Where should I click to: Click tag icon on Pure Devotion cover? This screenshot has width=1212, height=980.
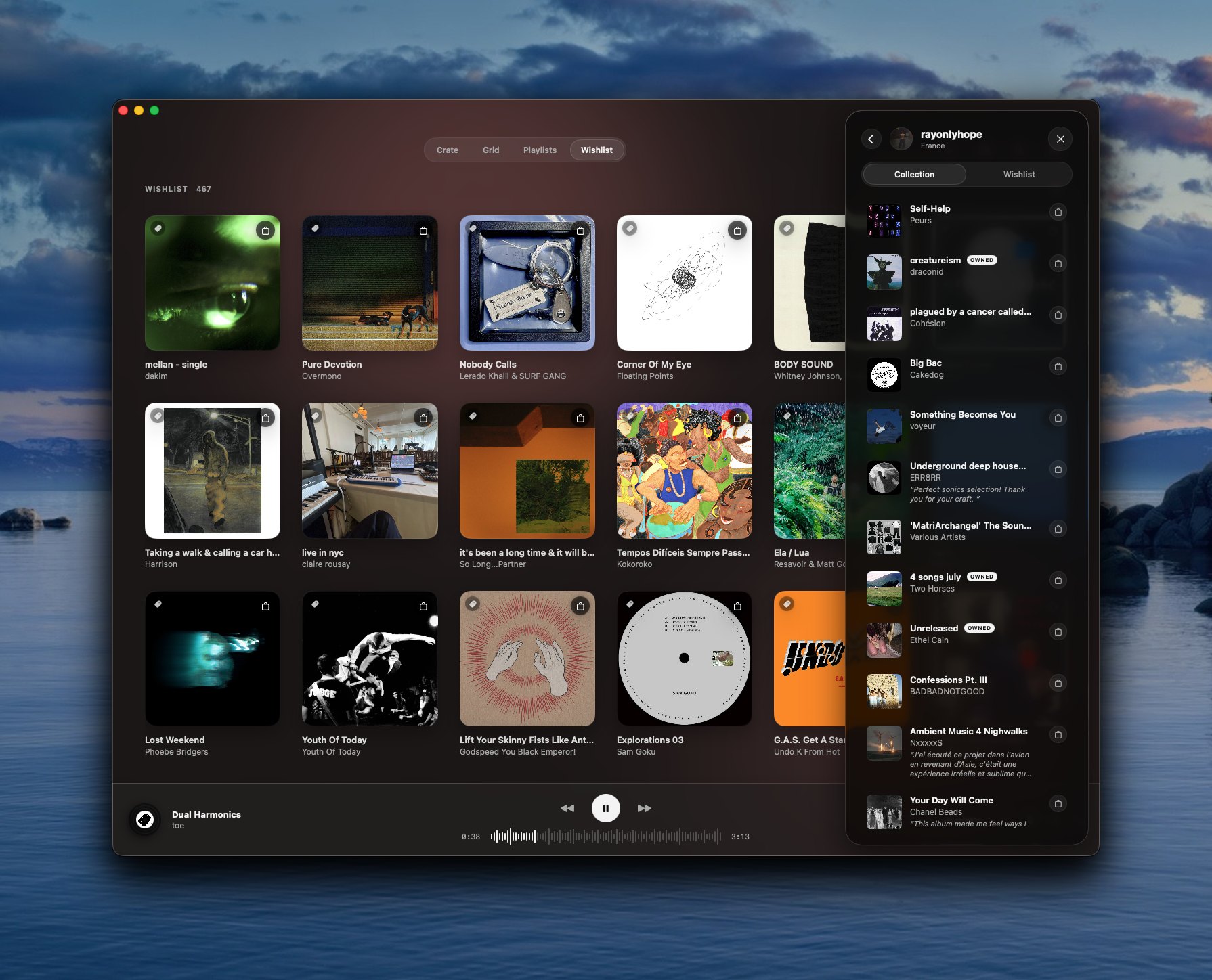pos(315,229)
